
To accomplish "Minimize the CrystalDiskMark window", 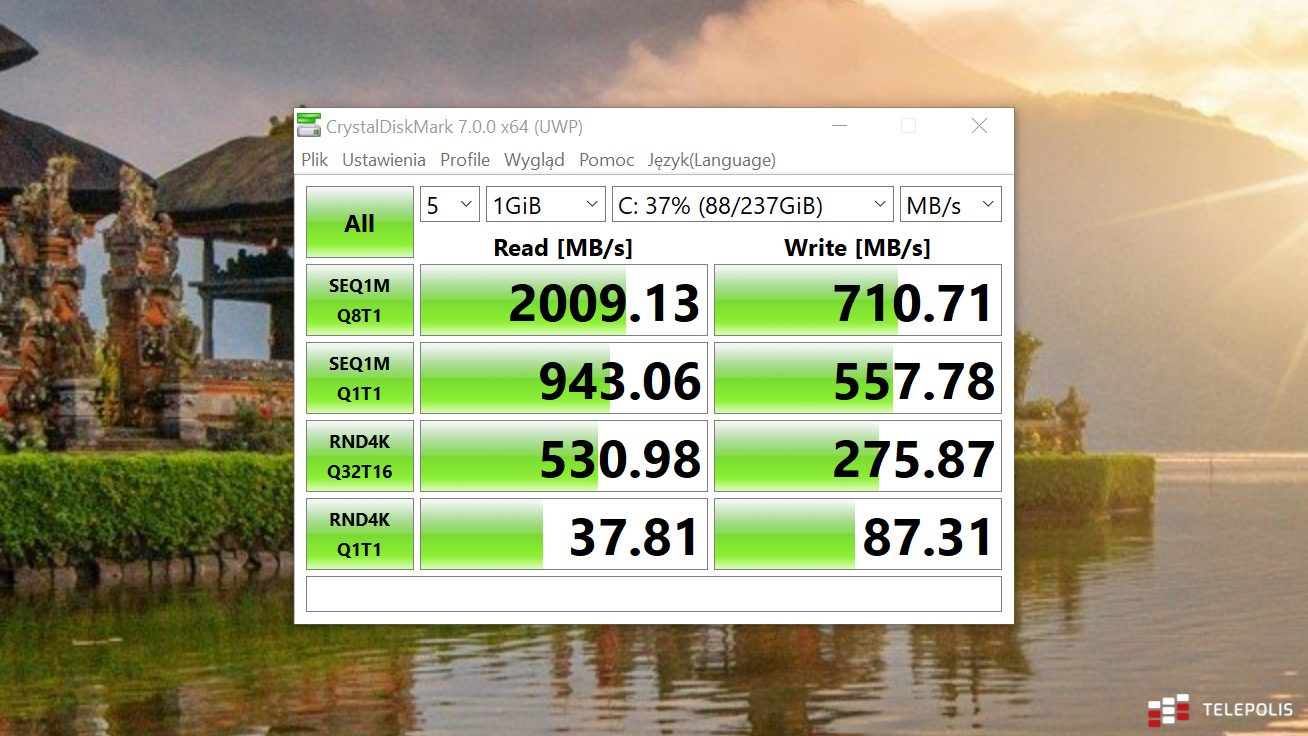I will [x=838, y=126].
